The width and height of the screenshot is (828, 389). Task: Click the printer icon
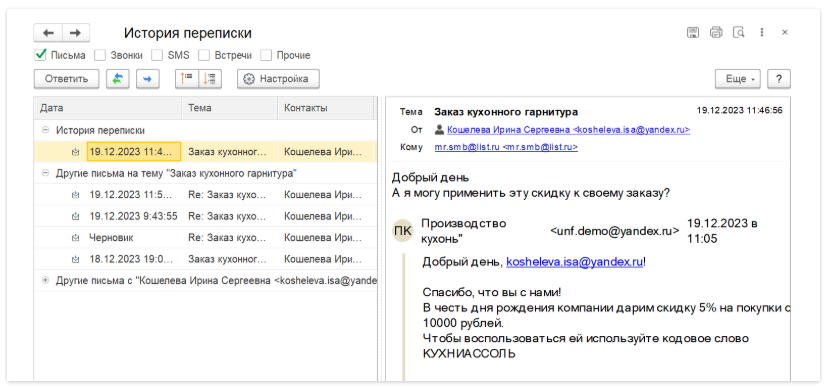716,32
